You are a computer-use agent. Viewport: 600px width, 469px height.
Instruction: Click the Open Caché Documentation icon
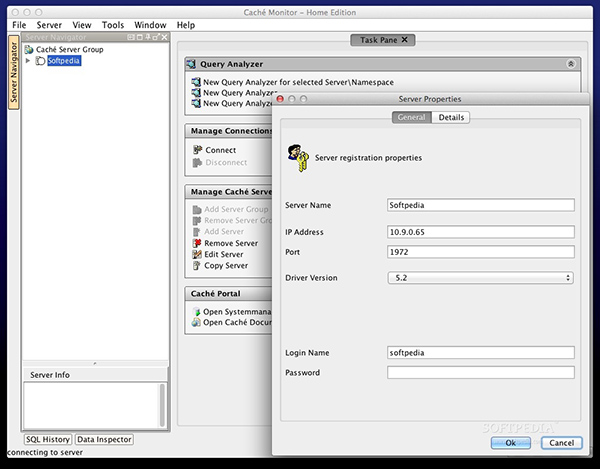point(196,322)
